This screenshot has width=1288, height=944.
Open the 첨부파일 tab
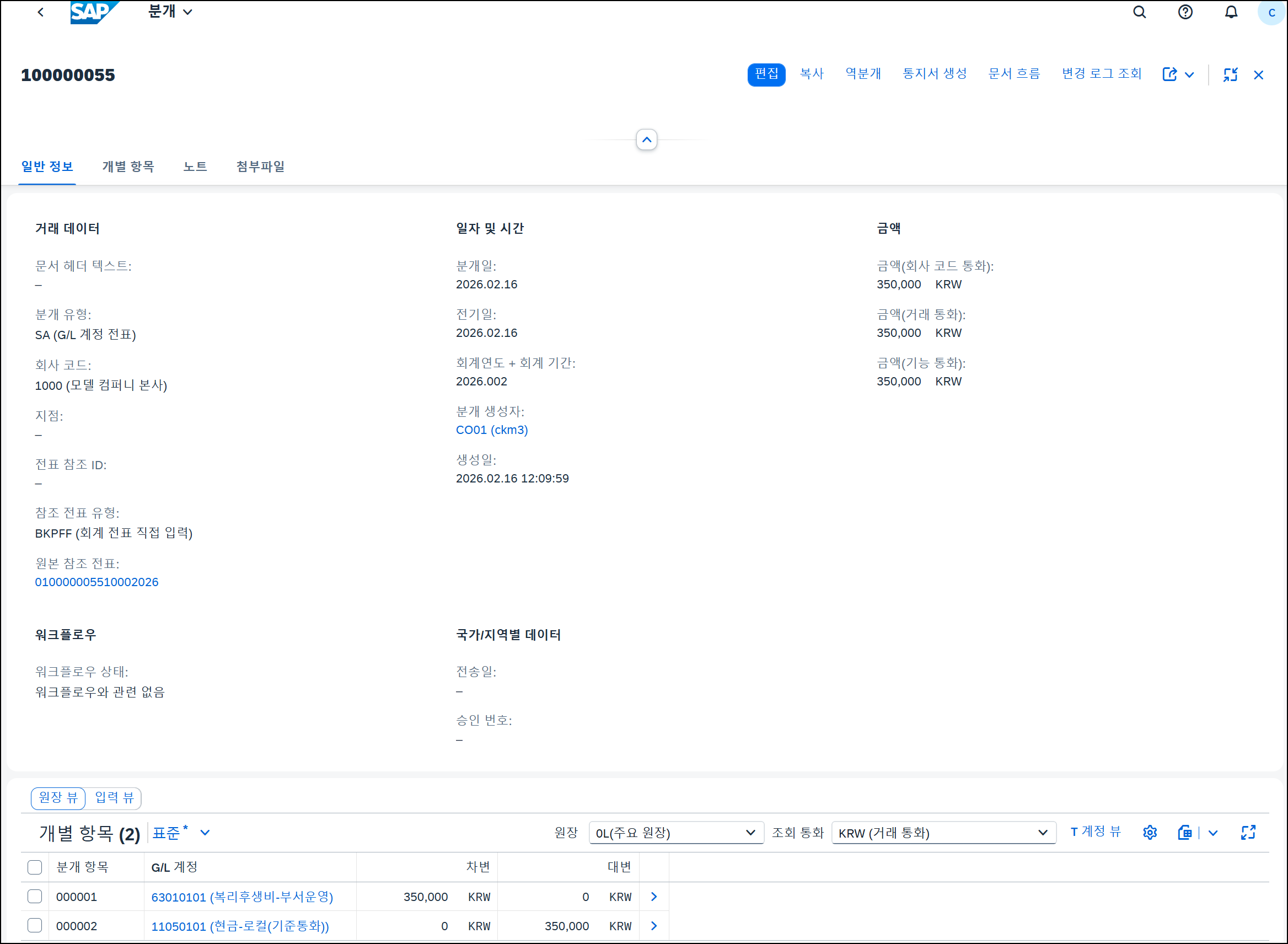pos(260,167)
